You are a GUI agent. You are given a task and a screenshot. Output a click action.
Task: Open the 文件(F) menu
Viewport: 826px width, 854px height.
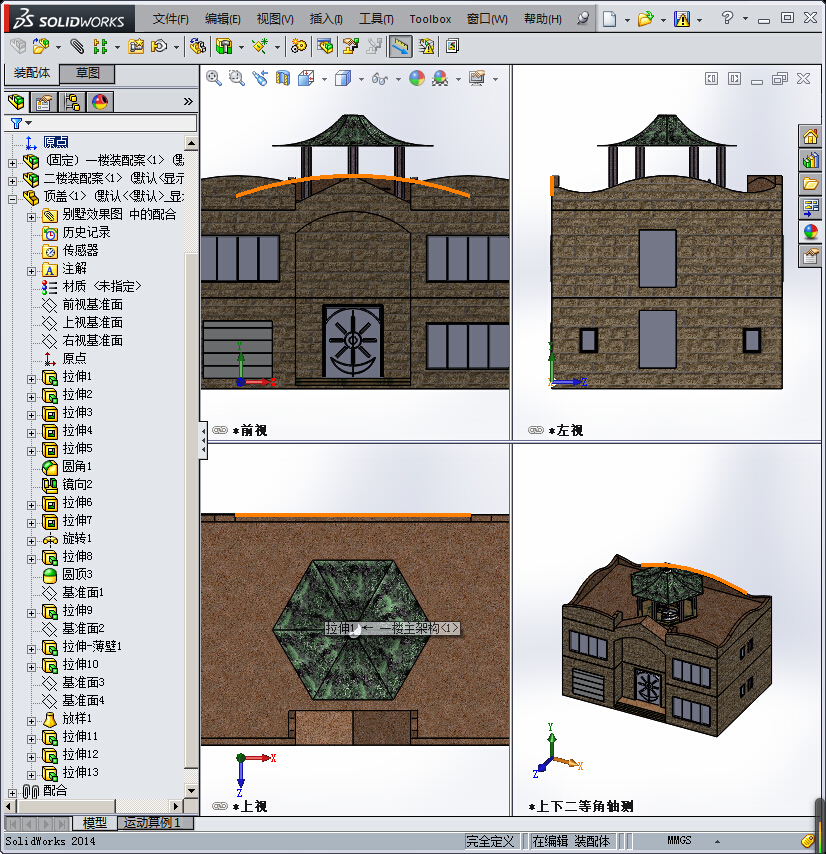point(170,19)
